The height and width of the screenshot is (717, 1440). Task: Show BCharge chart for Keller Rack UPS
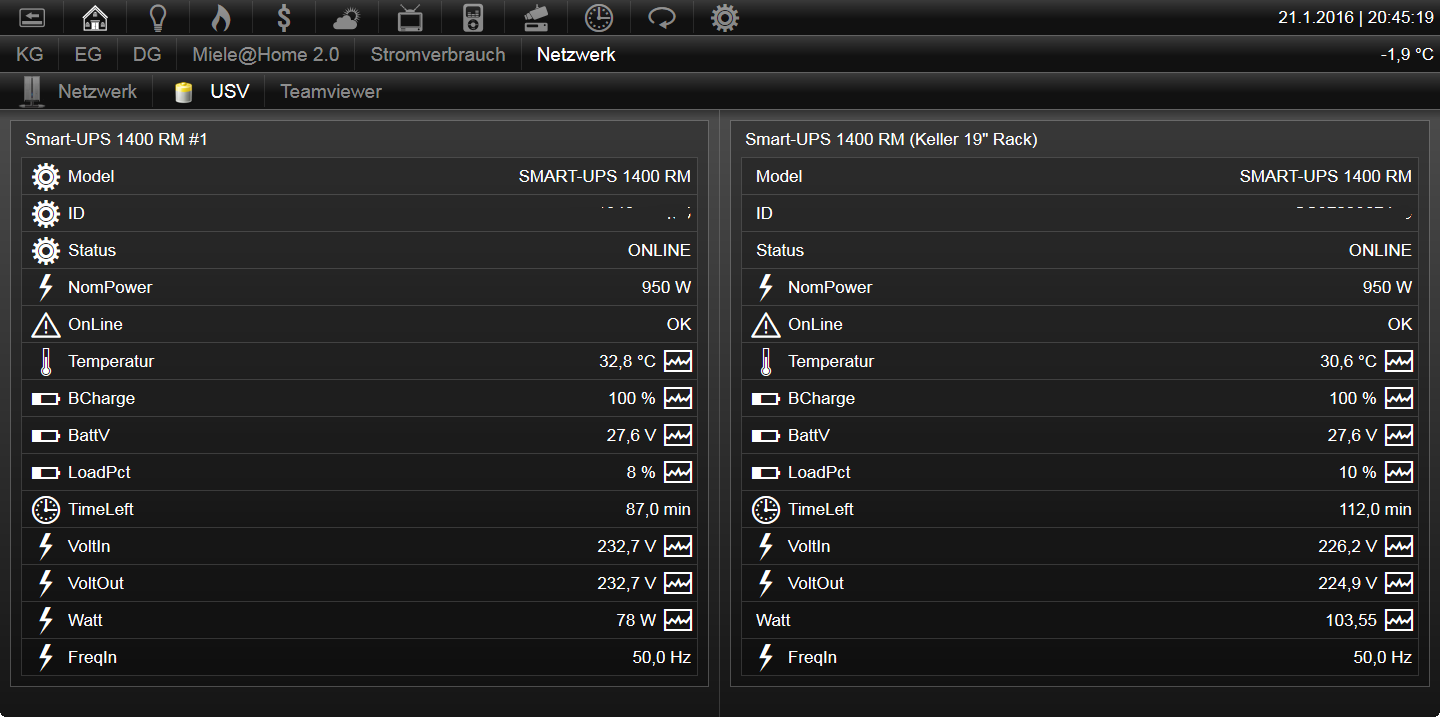tap(1399, 398)
